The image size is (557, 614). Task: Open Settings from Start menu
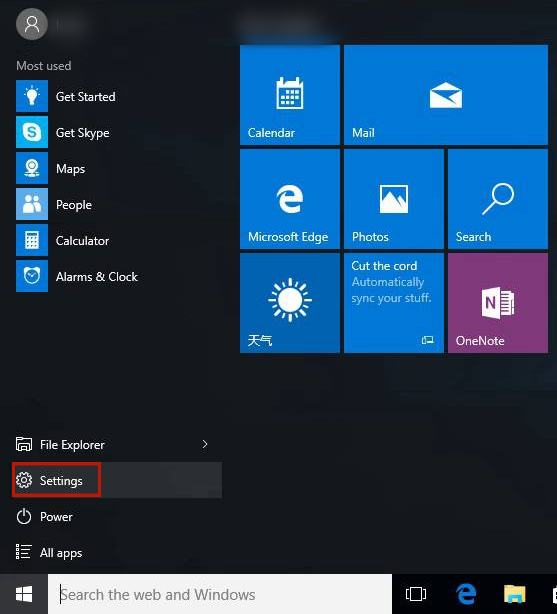click(117, 480)
